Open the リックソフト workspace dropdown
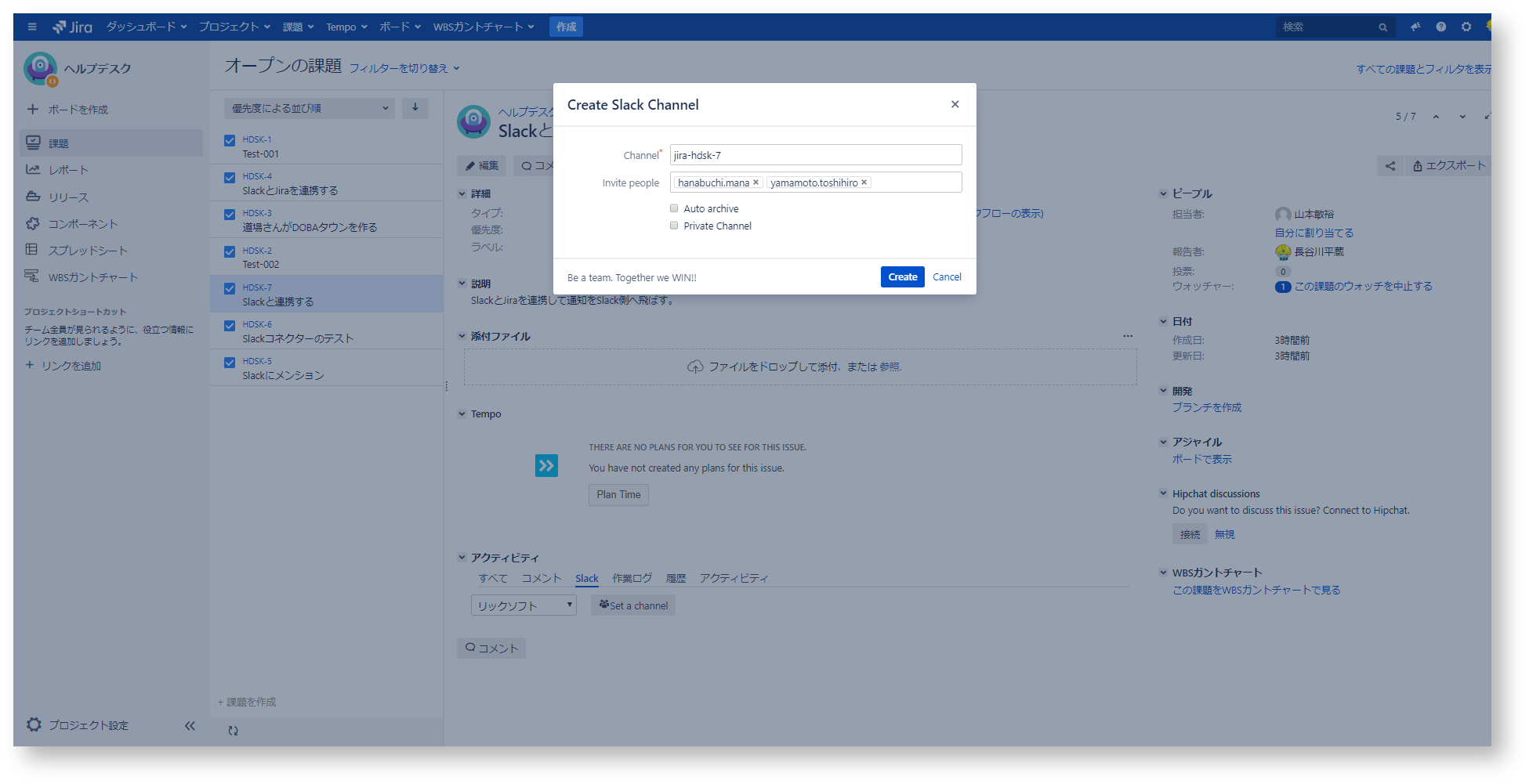The image size is (1529, 784). (524, 605)
